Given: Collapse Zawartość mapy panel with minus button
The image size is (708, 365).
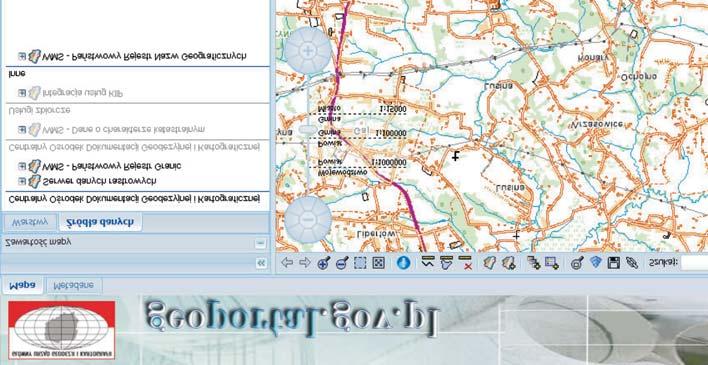Looking at the screenshot, I should pyautogui.click(x=261, y=244).
